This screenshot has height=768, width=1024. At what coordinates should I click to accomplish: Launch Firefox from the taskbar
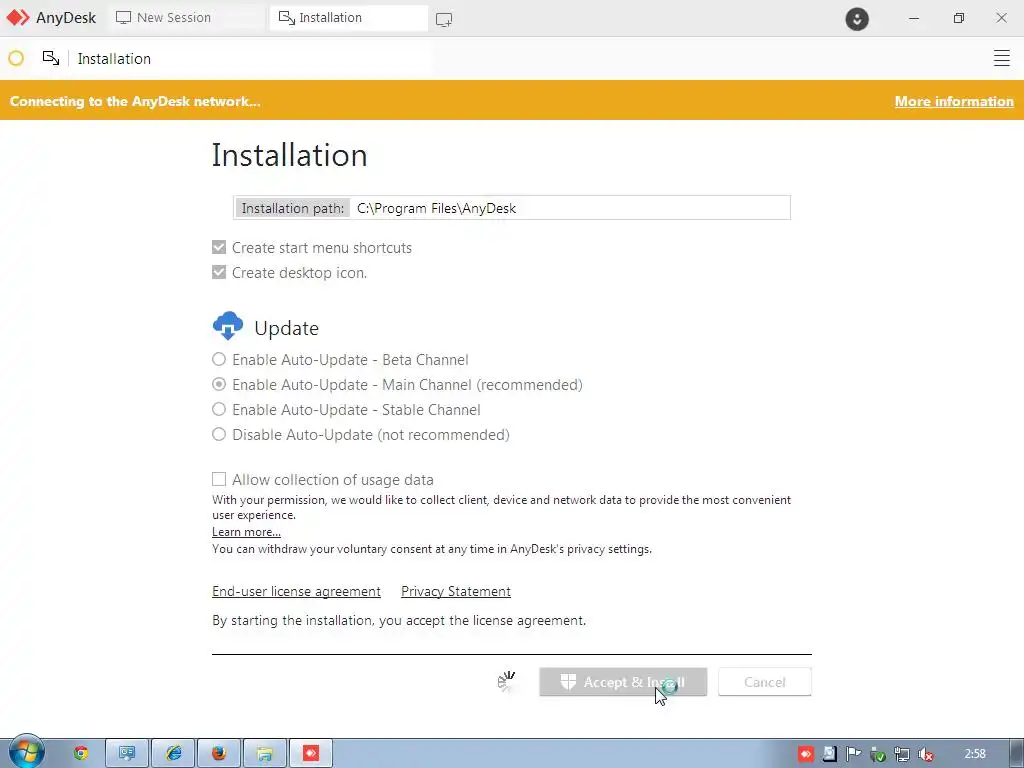click(x=219, y=754)
